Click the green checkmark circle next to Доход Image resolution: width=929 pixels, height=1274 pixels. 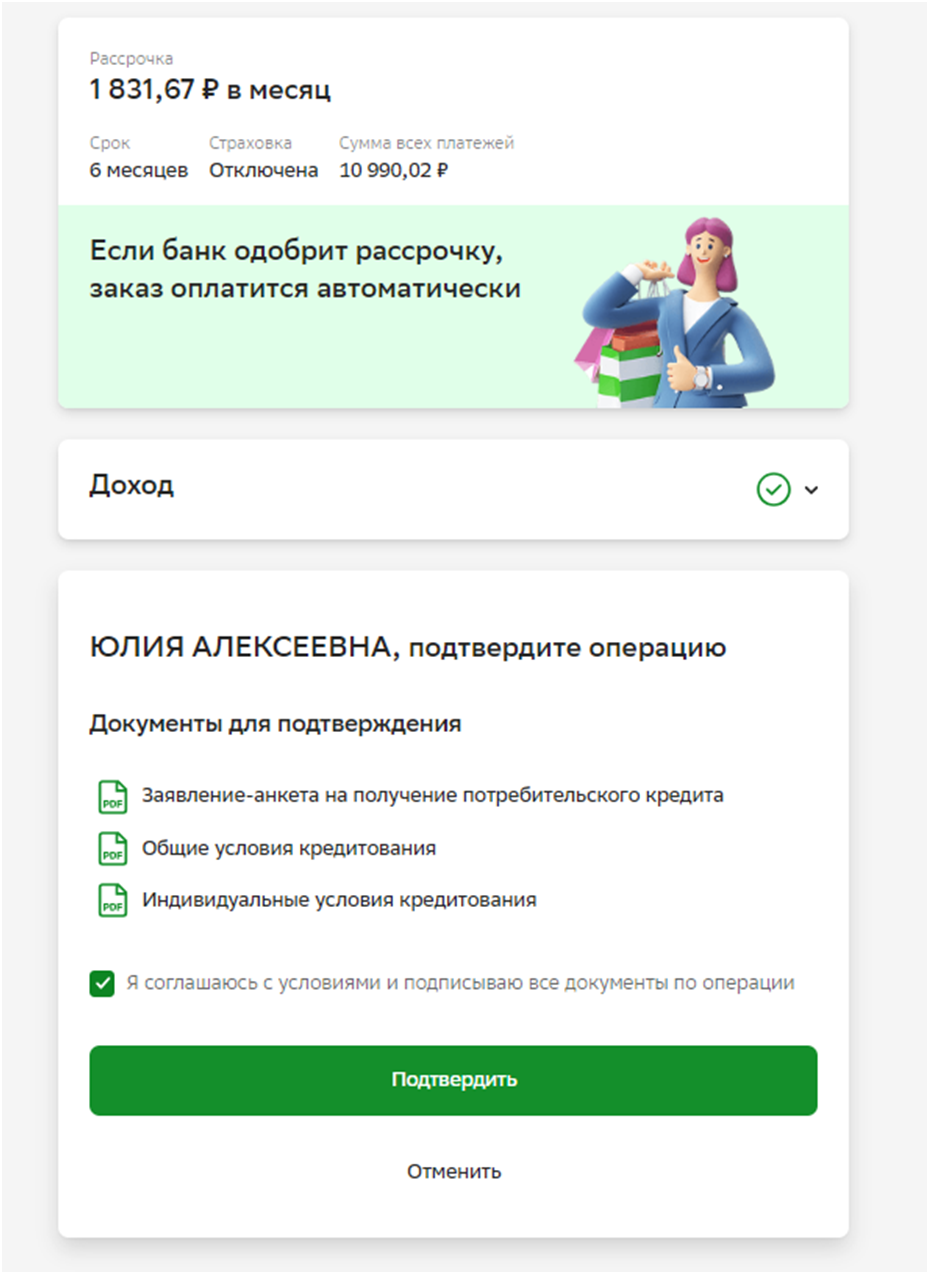coord(773,490)
